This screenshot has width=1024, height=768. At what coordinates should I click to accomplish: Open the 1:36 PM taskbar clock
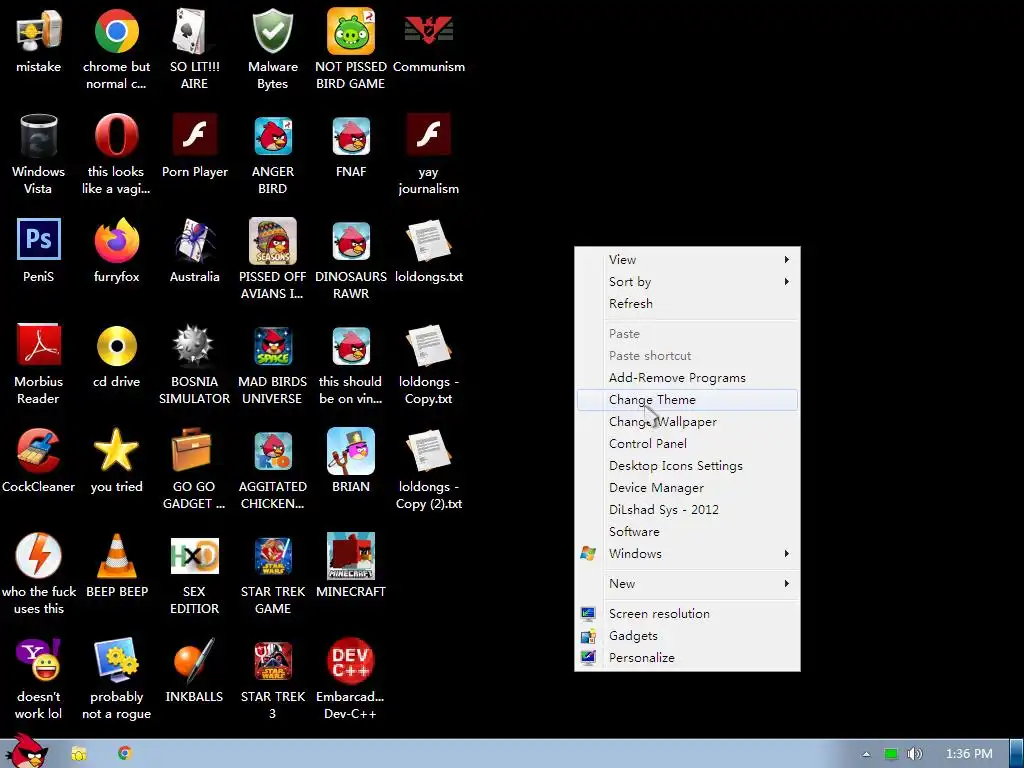point(969,754)
